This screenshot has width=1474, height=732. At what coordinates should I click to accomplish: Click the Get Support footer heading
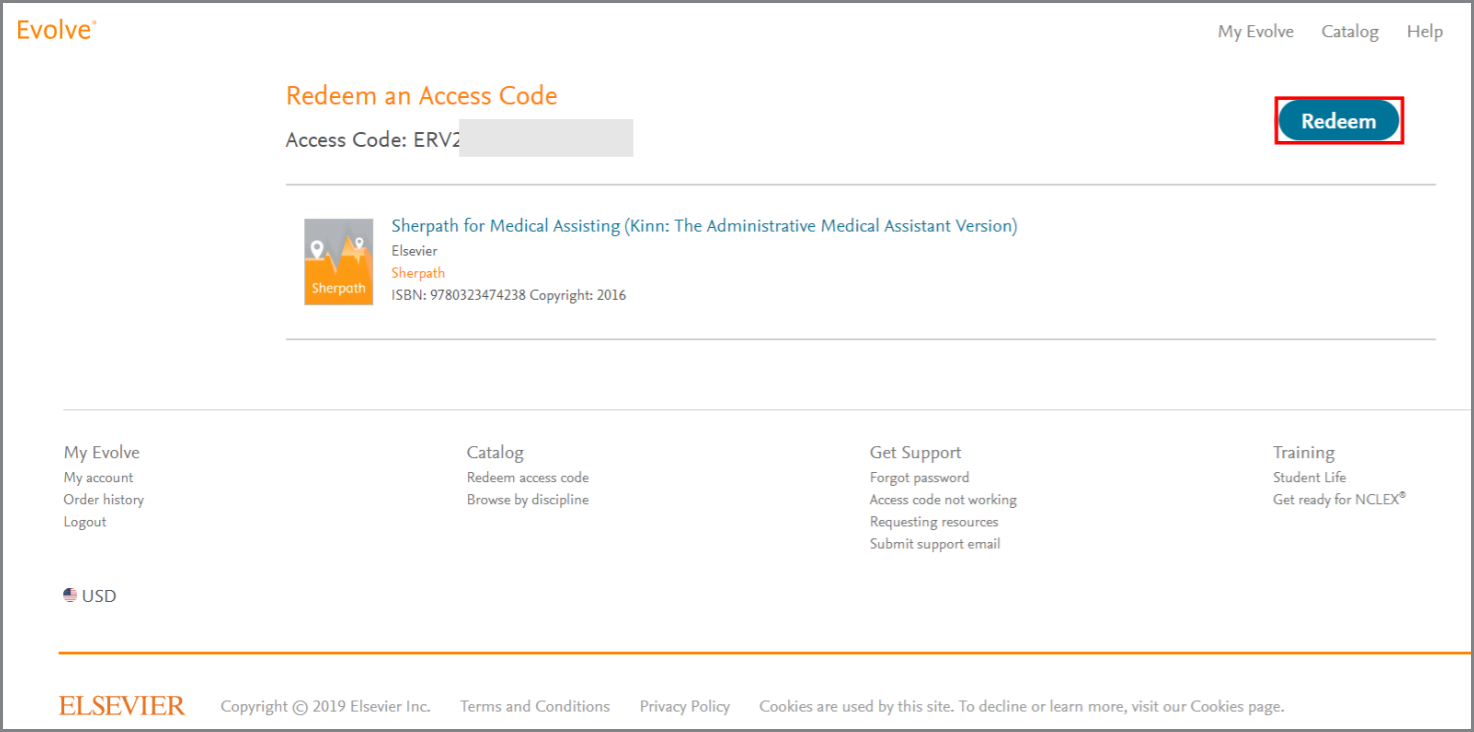coord(915,453)
